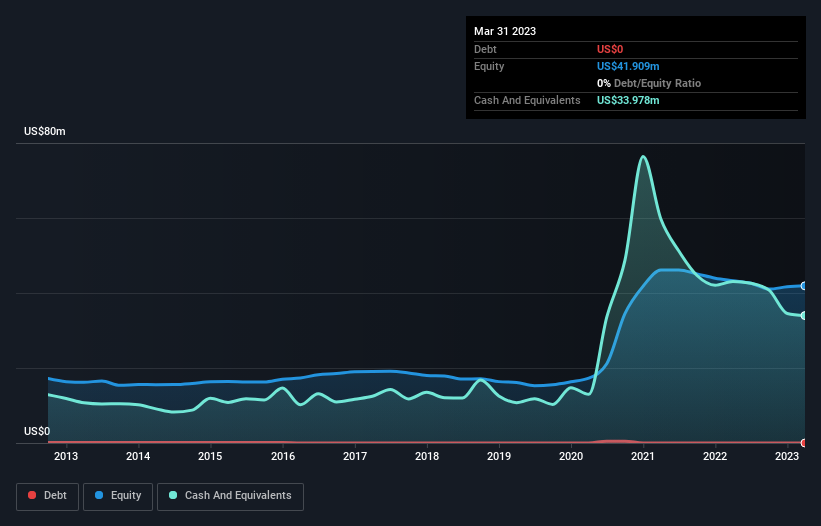Click the 2023 x-axis label

[x=787, y=456]
